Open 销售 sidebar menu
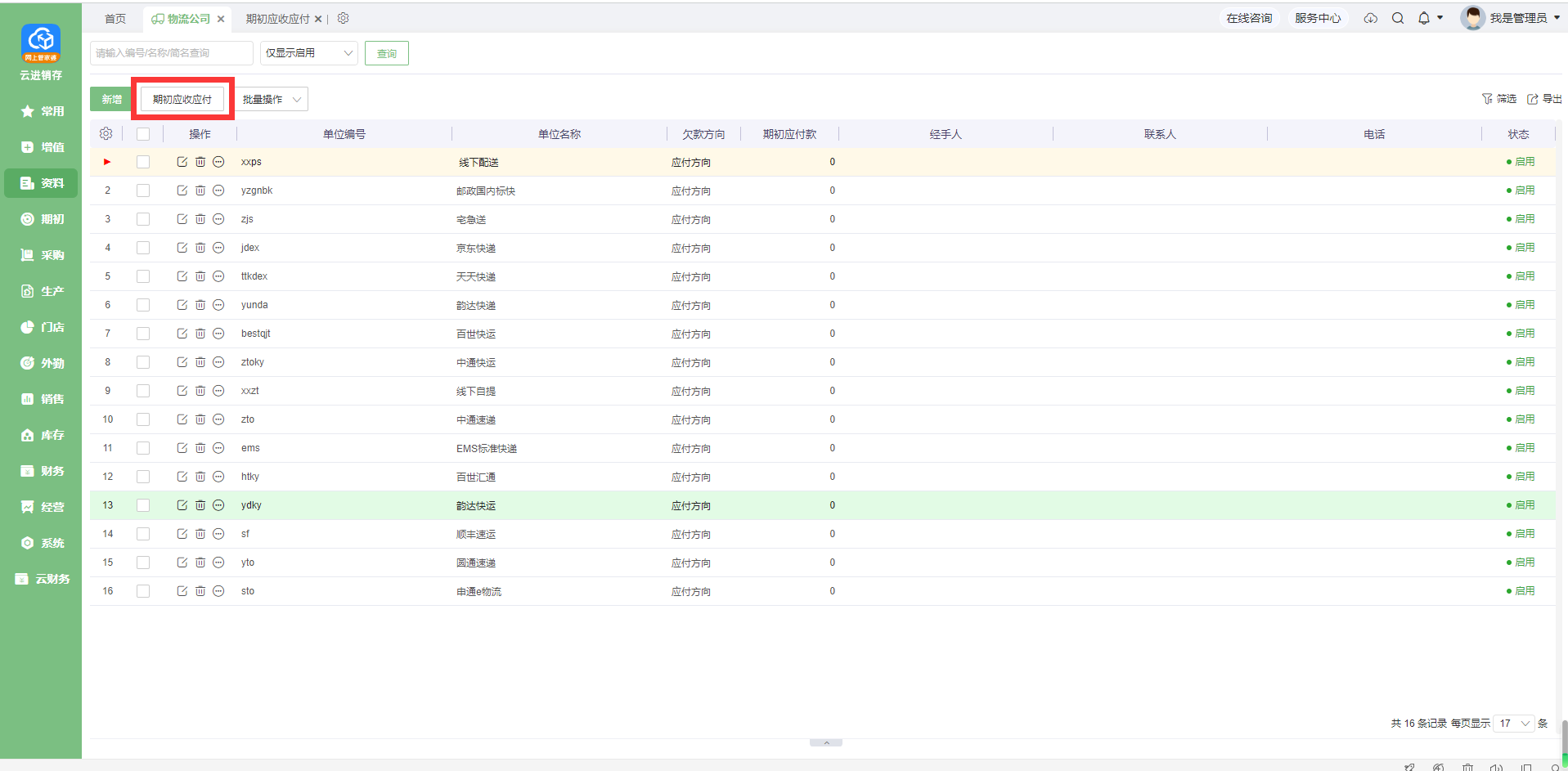The width and height of the screenshot is (1568, 771). click(41, 399)
